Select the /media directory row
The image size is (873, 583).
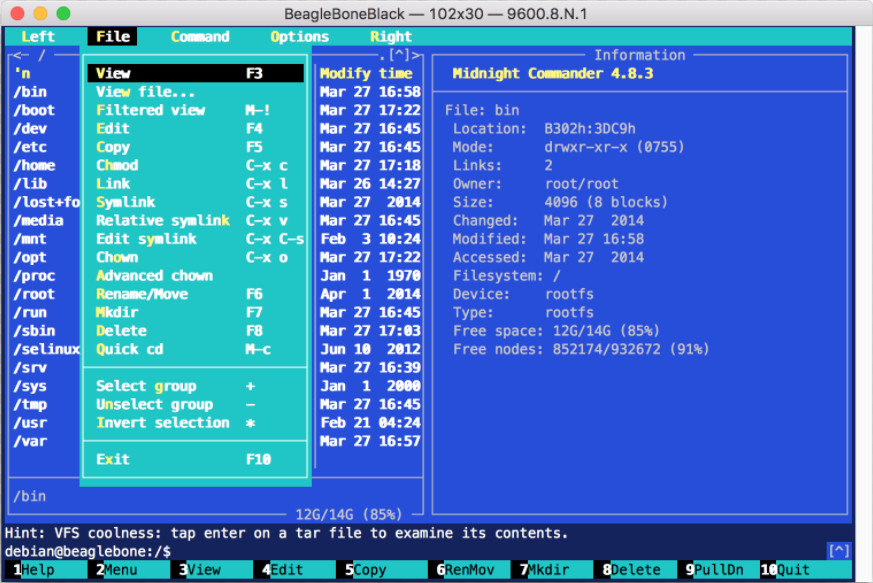tap(38, 220)
